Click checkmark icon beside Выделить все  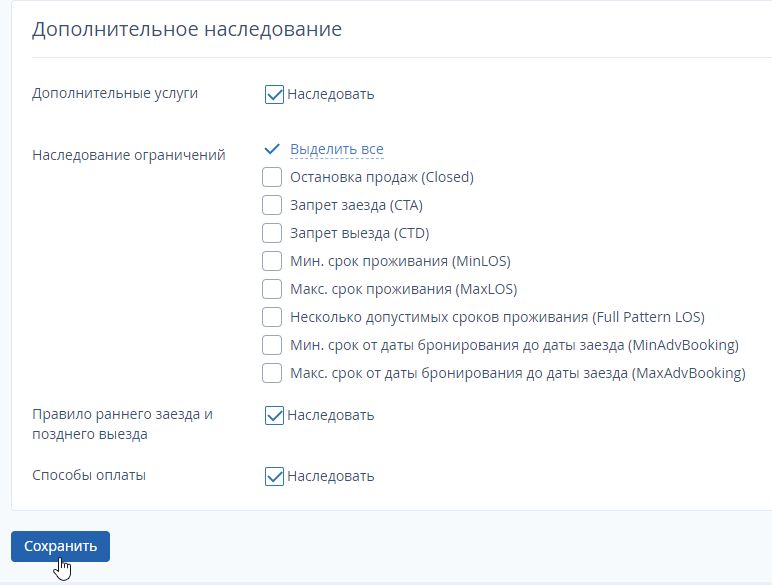click(272, 149)
